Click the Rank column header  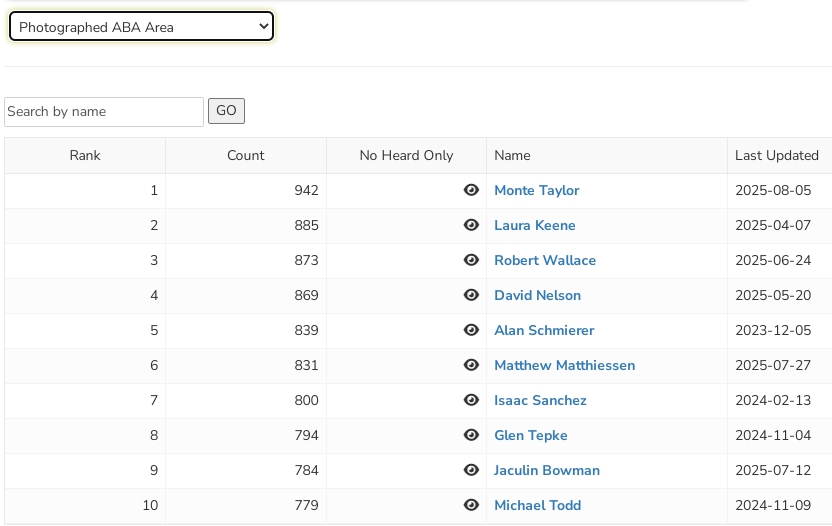click(85, 155)
